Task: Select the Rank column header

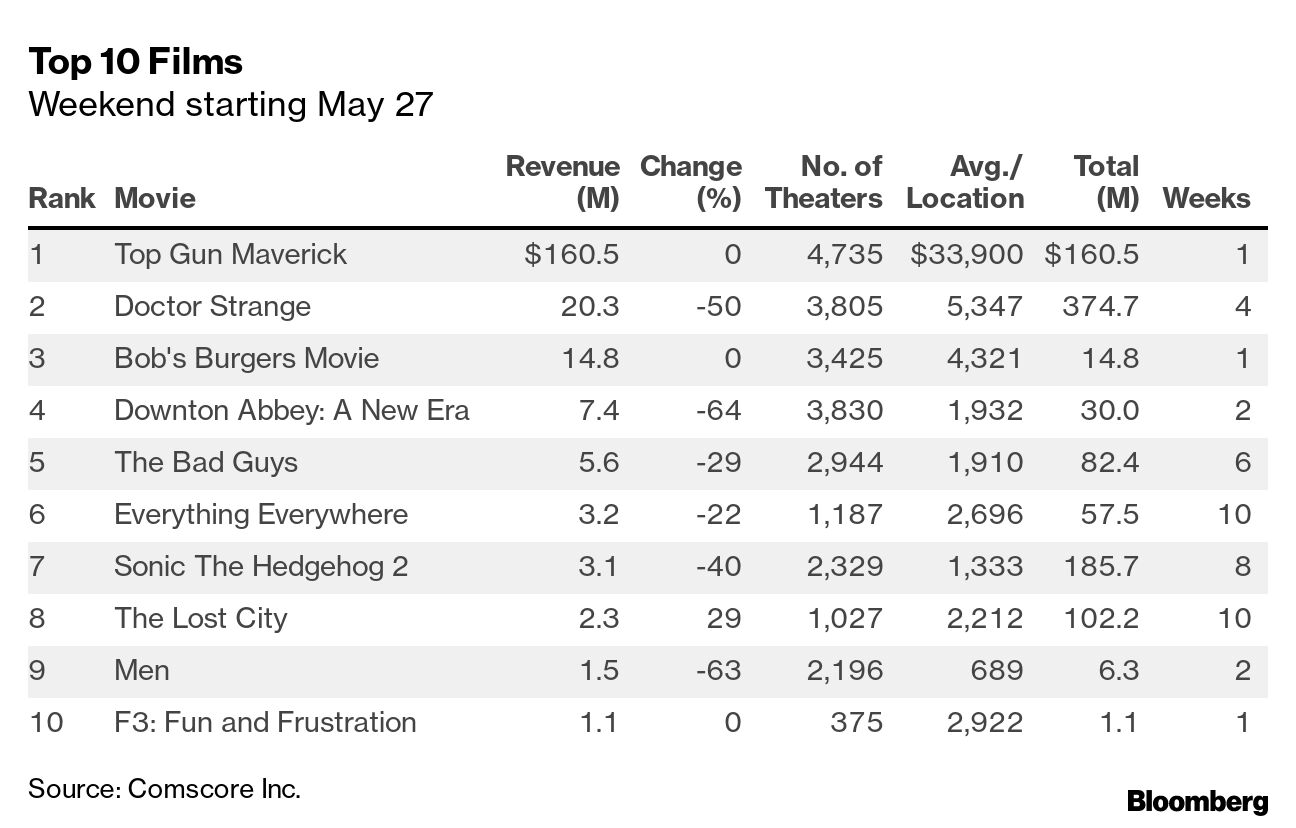Action: pos(62,198)
